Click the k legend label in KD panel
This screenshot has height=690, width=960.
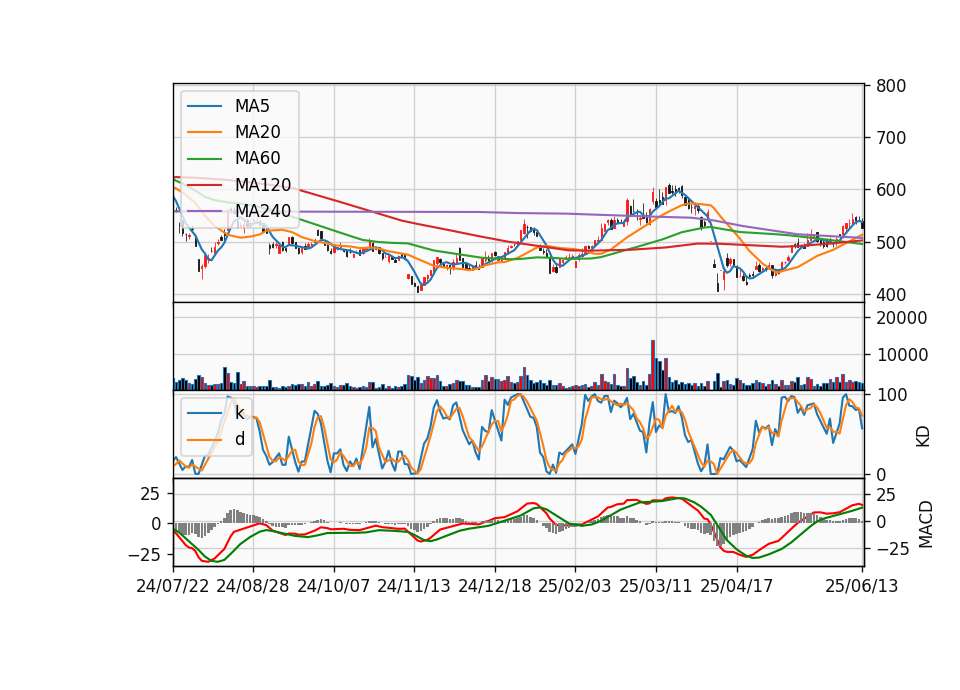coord(239,413)
